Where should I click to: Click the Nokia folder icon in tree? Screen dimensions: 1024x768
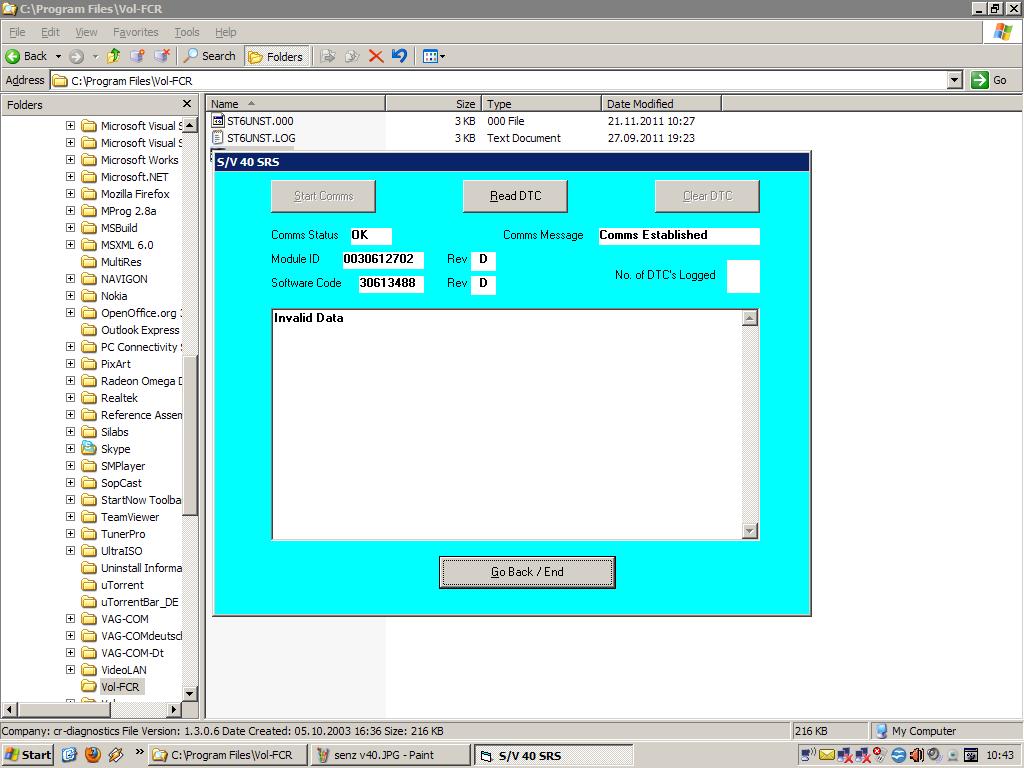(89, 296)
